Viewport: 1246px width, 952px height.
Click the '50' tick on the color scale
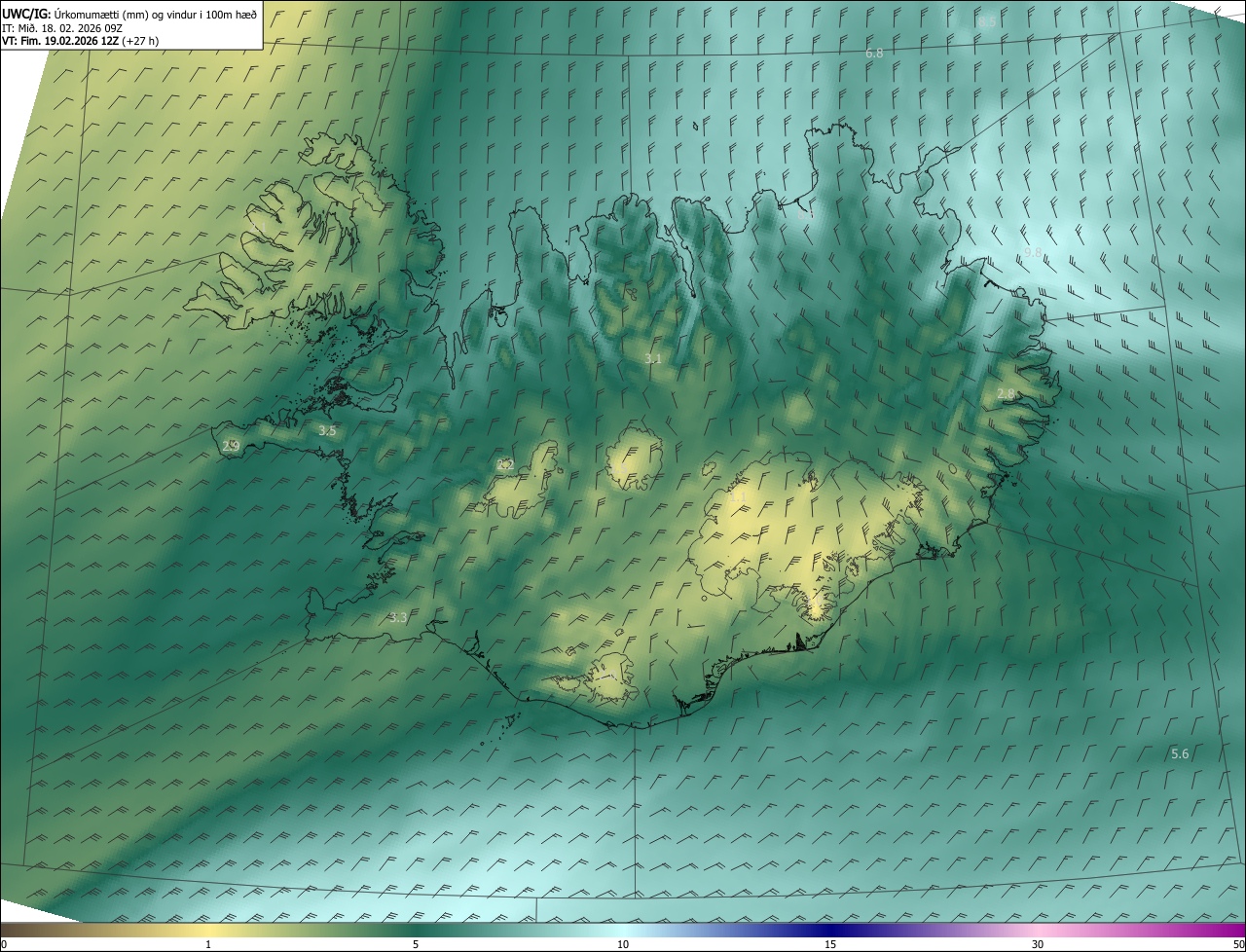[x=1238, y=944]
